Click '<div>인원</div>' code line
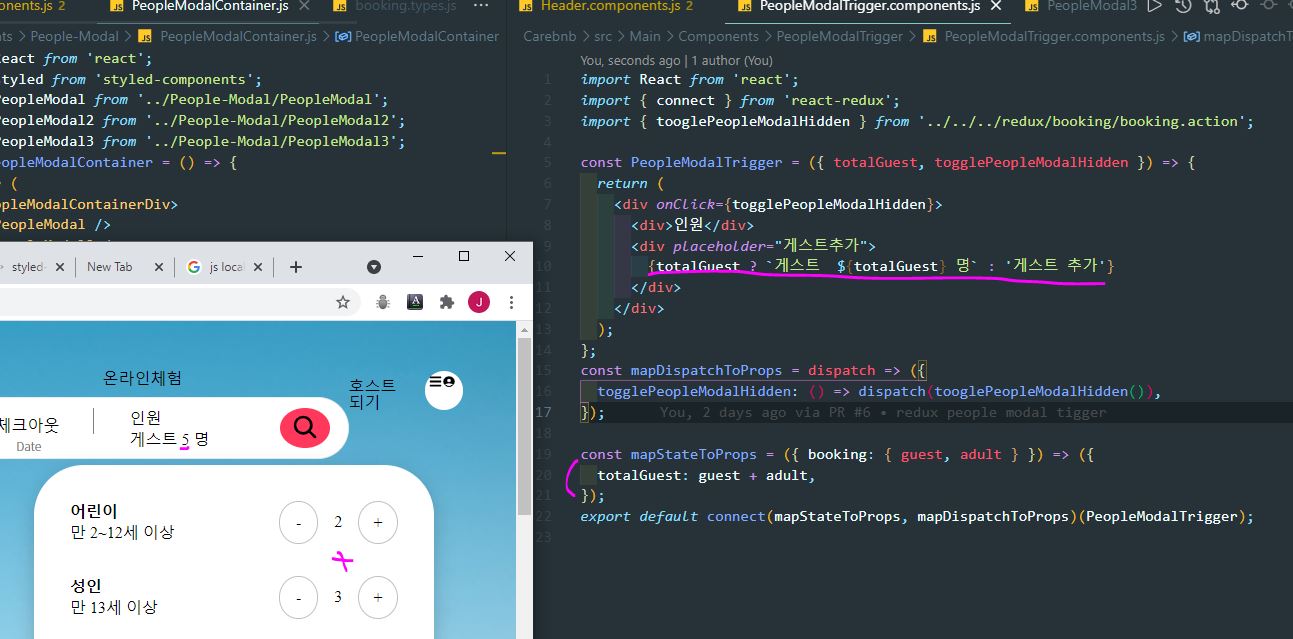1293x639 pixels. pyautogui.click(x=692, y=224)
